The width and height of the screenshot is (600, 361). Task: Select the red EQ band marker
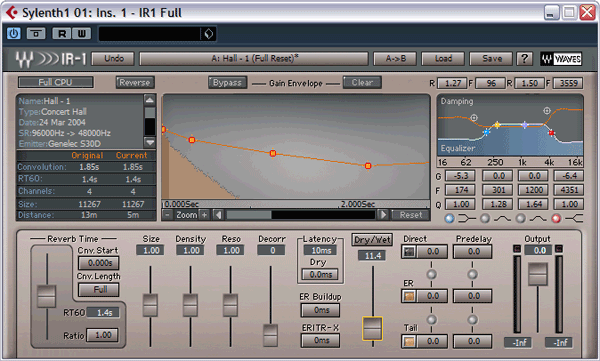(551, 133)
